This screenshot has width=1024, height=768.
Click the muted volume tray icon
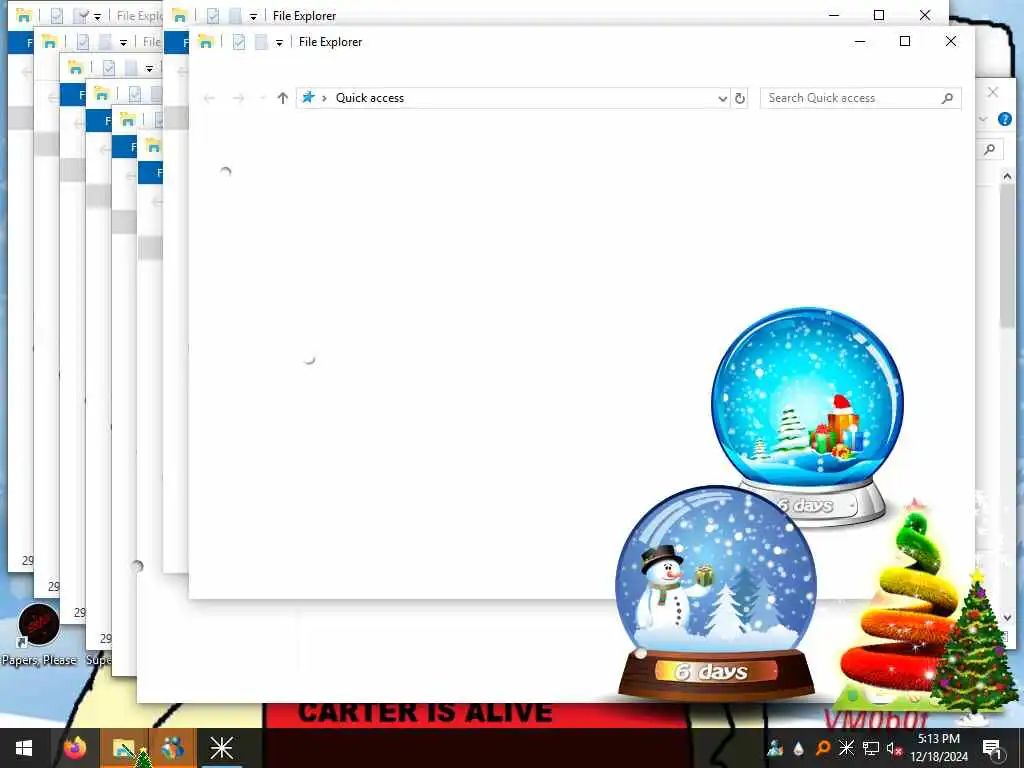[x=894, y=748]
